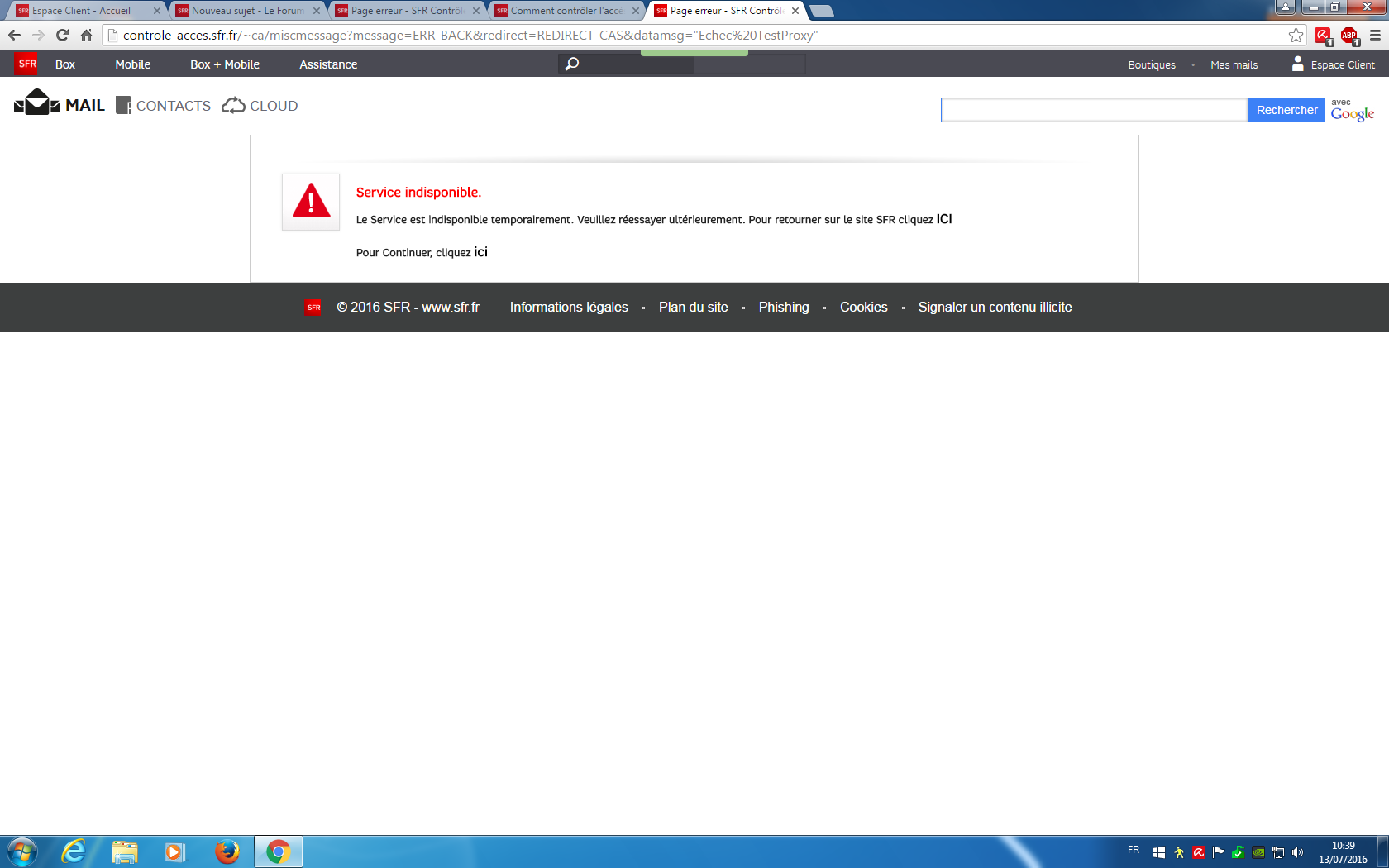This screenshot has width=1389, height=868.
Task: Open the Assistance menu
Action: coord(328,64)
